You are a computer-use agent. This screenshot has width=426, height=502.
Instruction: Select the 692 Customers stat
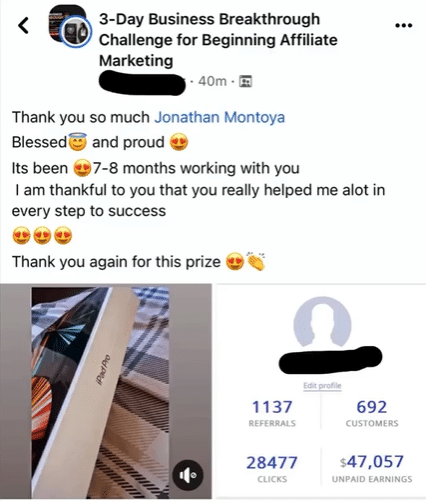click(372, 413)
